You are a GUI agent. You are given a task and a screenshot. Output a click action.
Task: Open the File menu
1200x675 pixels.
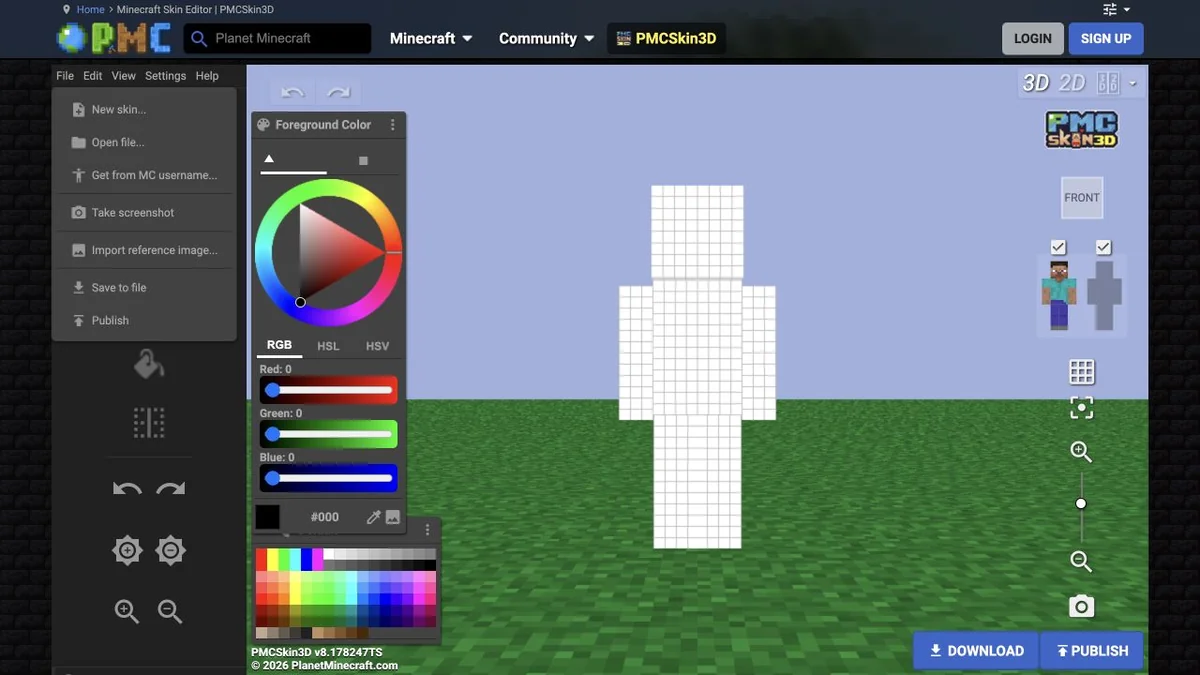click(x=65, y=76)
